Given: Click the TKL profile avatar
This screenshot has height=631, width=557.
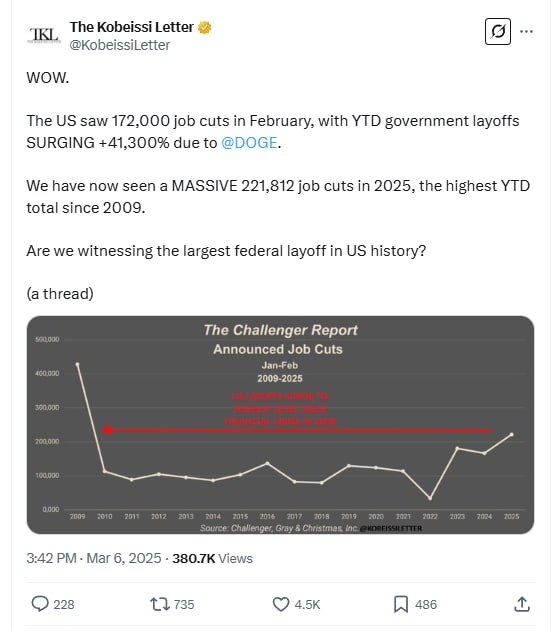Looking at the screenshot, I should 44,35.
